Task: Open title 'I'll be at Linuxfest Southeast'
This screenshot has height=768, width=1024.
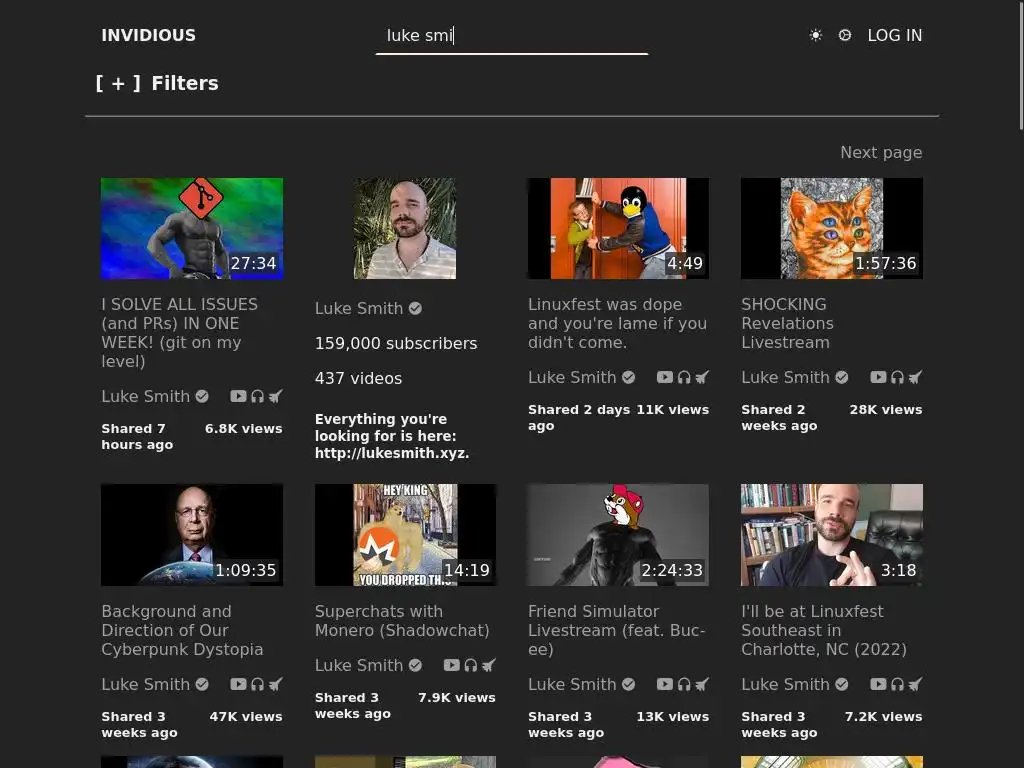Action: (824, 630)
